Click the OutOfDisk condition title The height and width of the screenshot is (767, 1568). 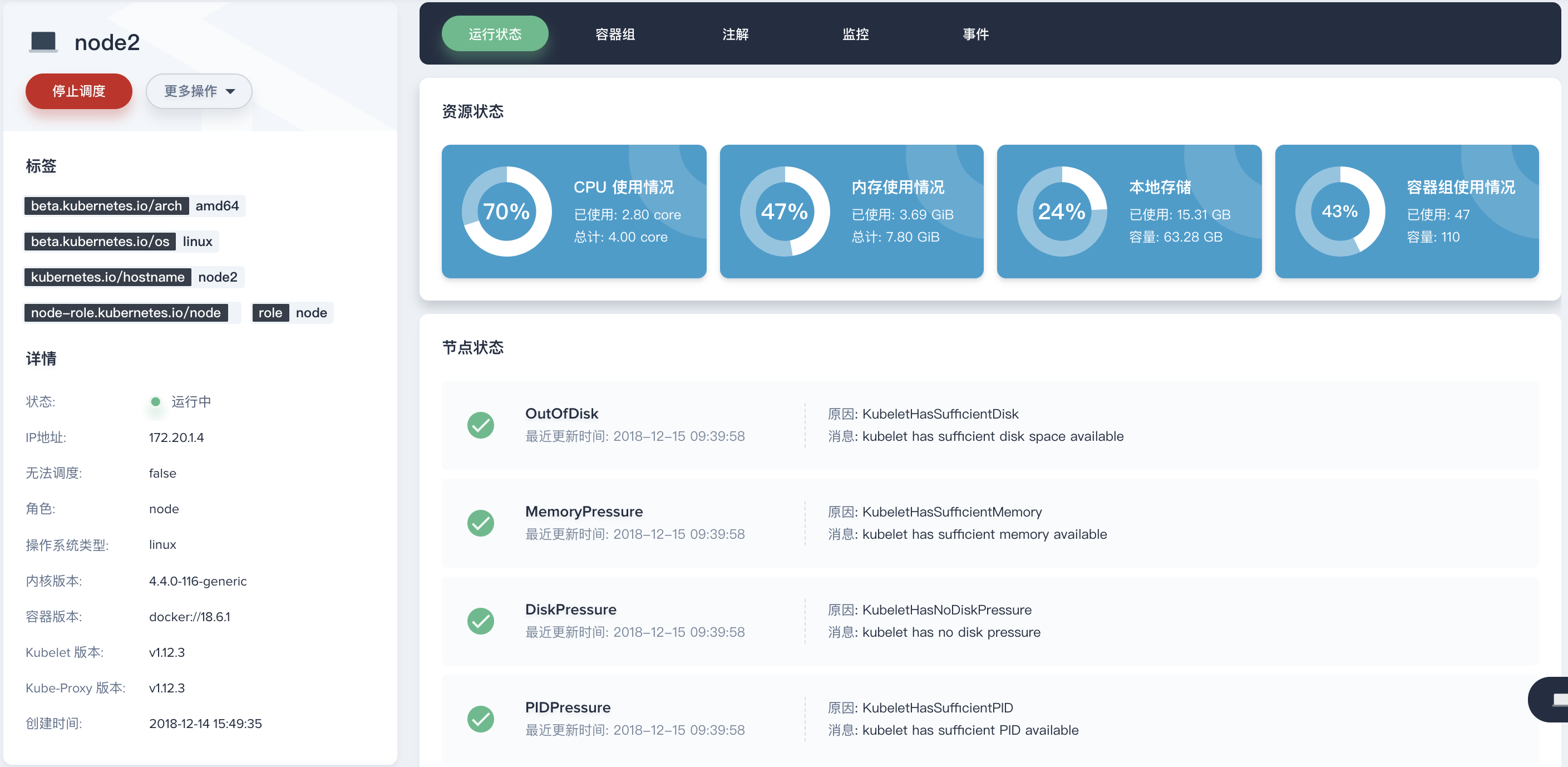pyautogui.click(x=562, y=414)
